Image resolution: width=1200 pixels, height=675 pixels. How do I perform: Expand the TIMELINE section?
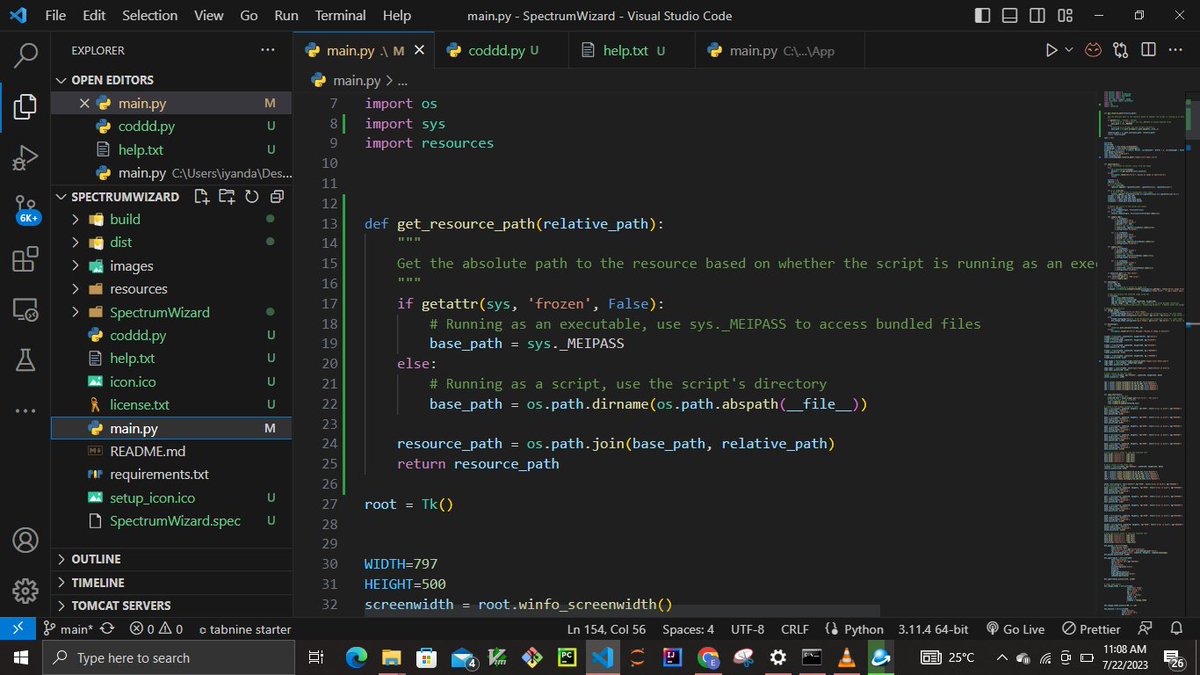tap(171, 582)
